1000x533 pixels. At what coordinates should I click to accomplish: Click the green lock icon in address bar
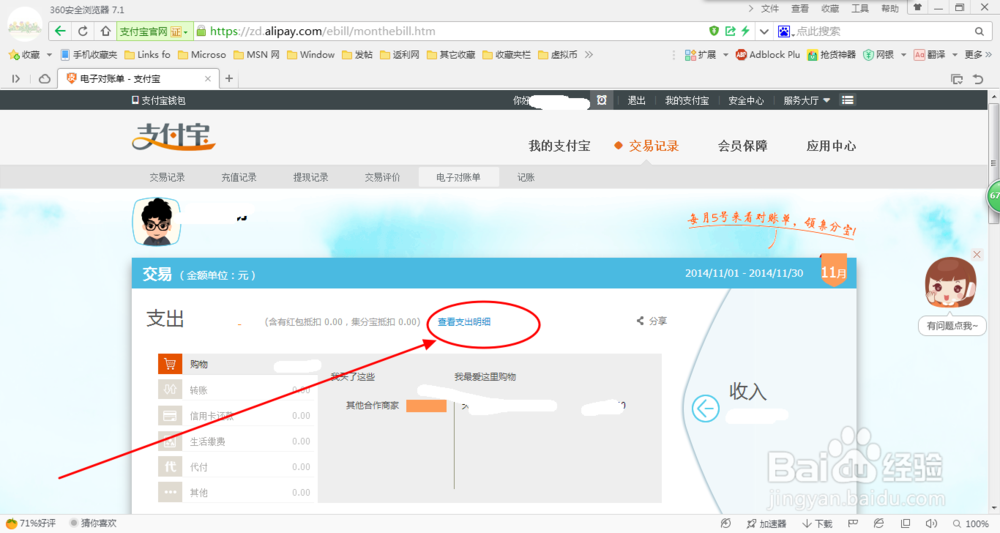[202, 31]
